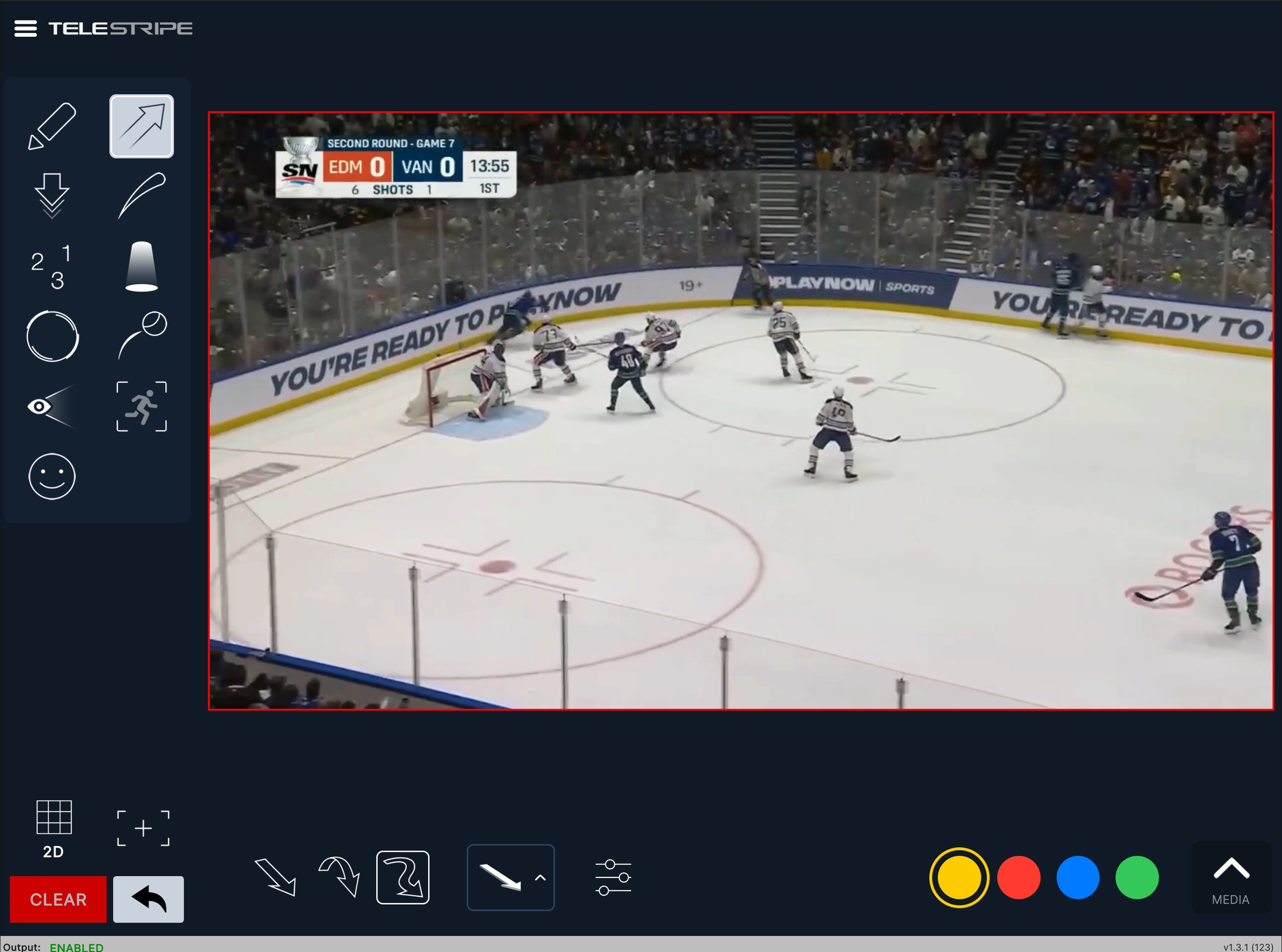Open the smiley emoji sticker tool
Viewport: 1282px width, 952px height.
[x=52, y=477]
